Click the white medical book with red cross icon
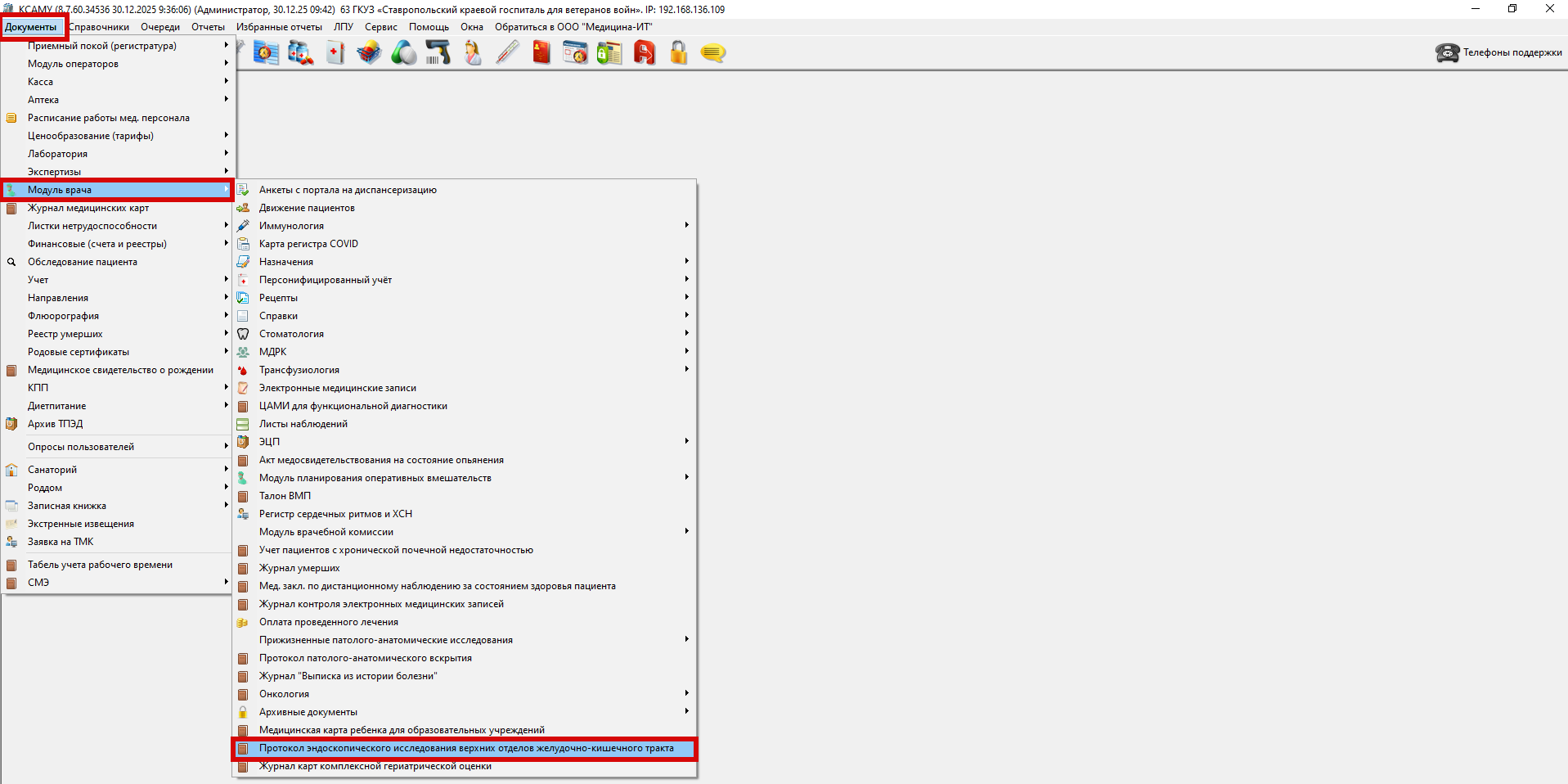Screen dimensions: 1568x784 [335, 54]
